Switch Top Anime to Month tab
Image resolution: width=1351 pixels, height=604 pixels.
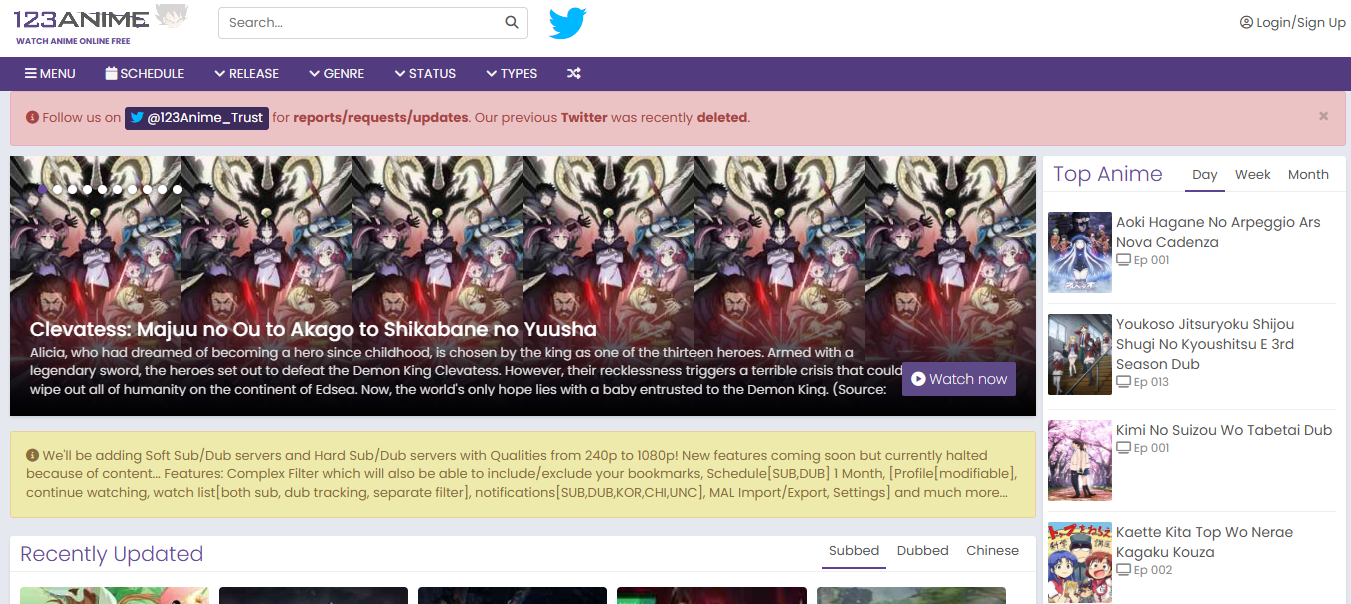click(1308, 174)
